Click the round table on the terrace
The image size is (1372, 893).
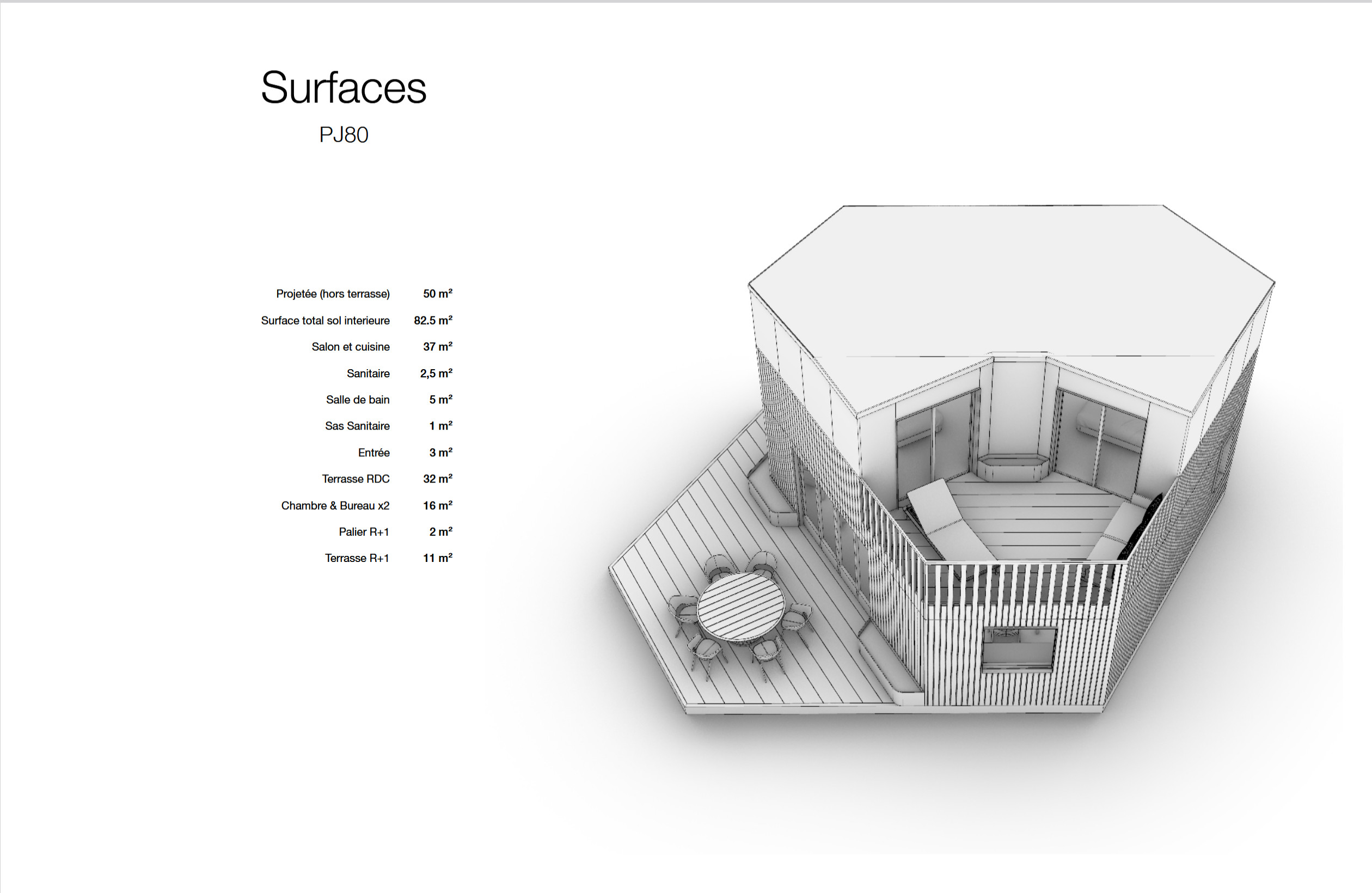click(741, 606)
